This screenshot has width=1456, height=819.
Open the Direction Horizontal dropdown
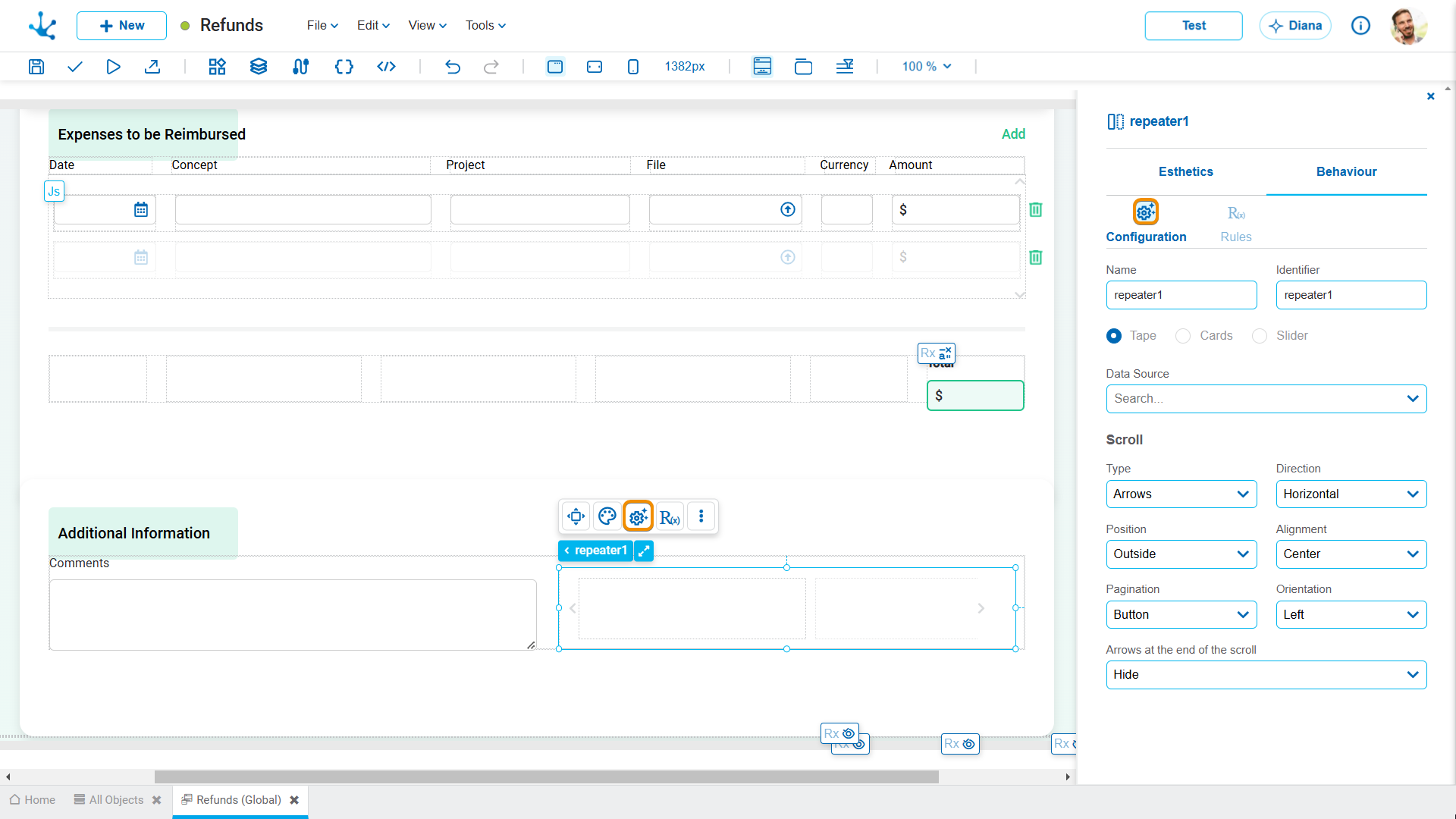pos(1351,494)
